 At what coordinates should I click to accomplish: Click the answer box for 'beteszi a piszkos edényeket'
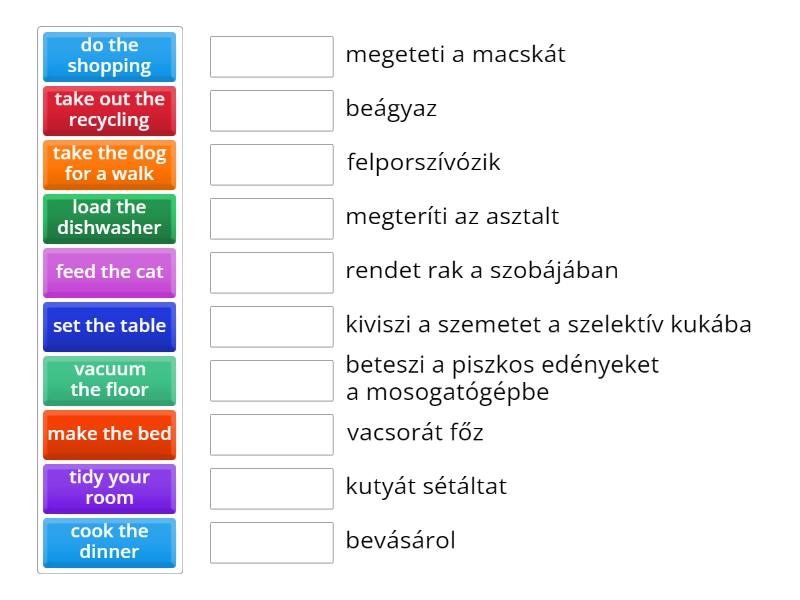click(x=272, y=381)
